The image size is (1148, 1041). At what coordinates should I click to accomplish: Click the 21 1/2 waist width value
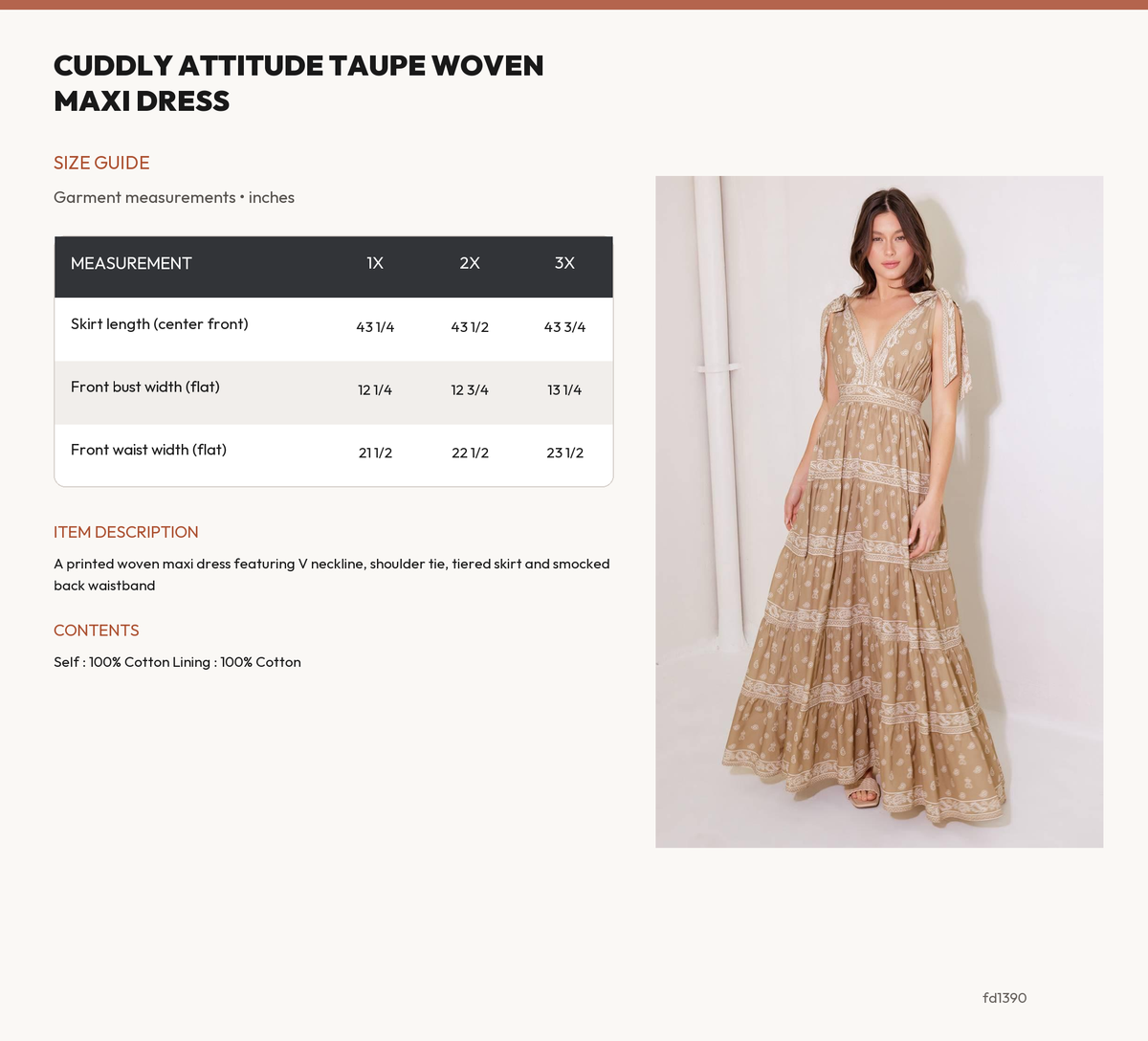pyautogui.click(x=375, y=453)
